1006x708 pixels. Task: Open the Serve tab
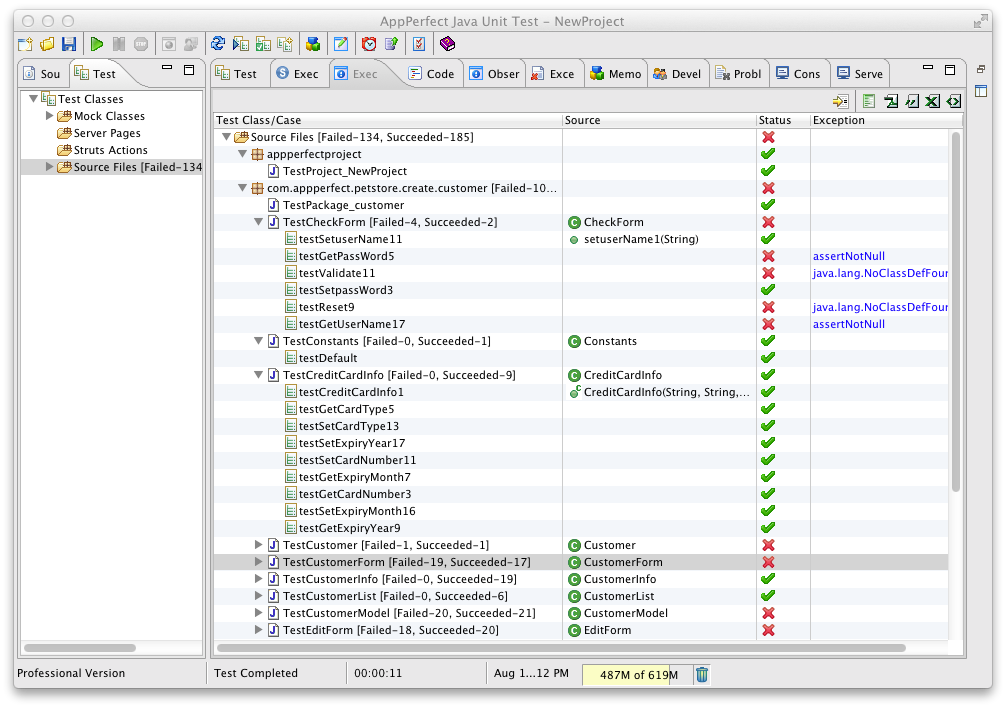tap(860, 74)
